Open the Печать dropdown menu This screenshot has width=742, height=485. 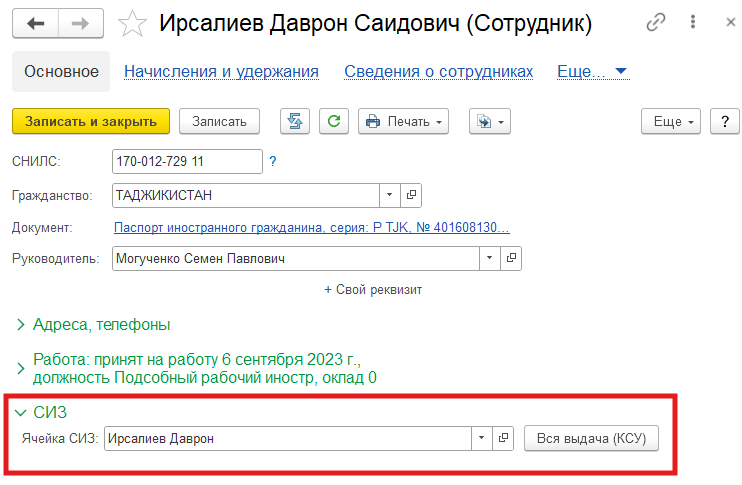tap(403, 122)
